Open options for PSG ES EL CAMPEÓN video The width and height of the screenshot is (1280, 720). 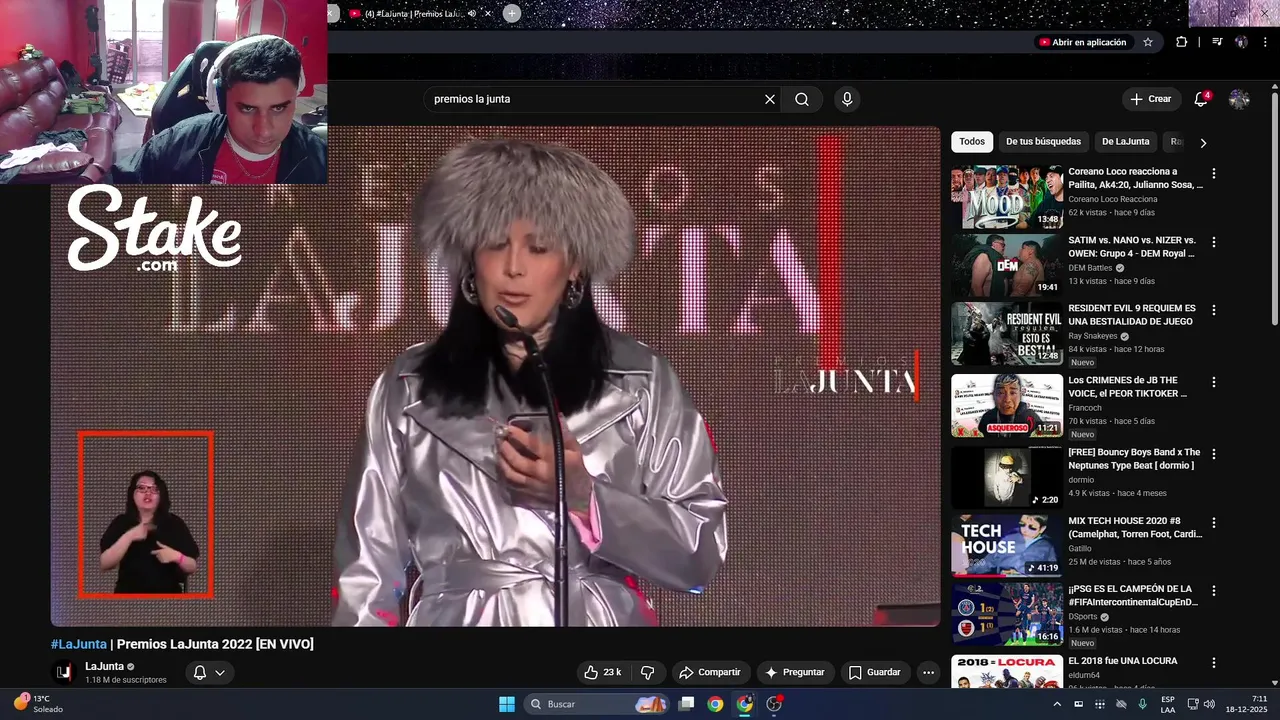[1214, 591]
